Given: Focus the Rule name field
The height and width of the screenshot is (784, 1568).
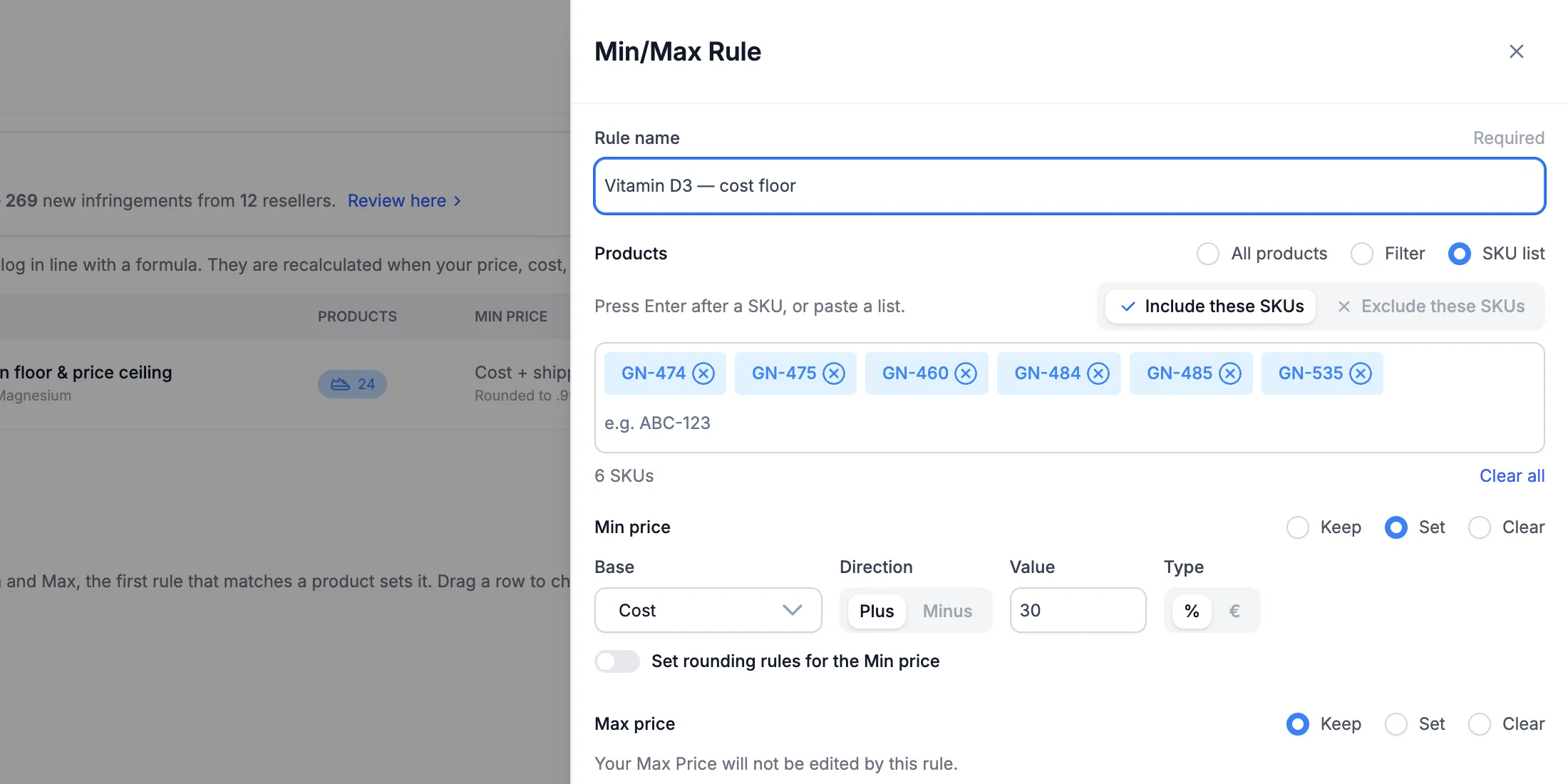Looking at the screenshot, I should coord(1070,186).
